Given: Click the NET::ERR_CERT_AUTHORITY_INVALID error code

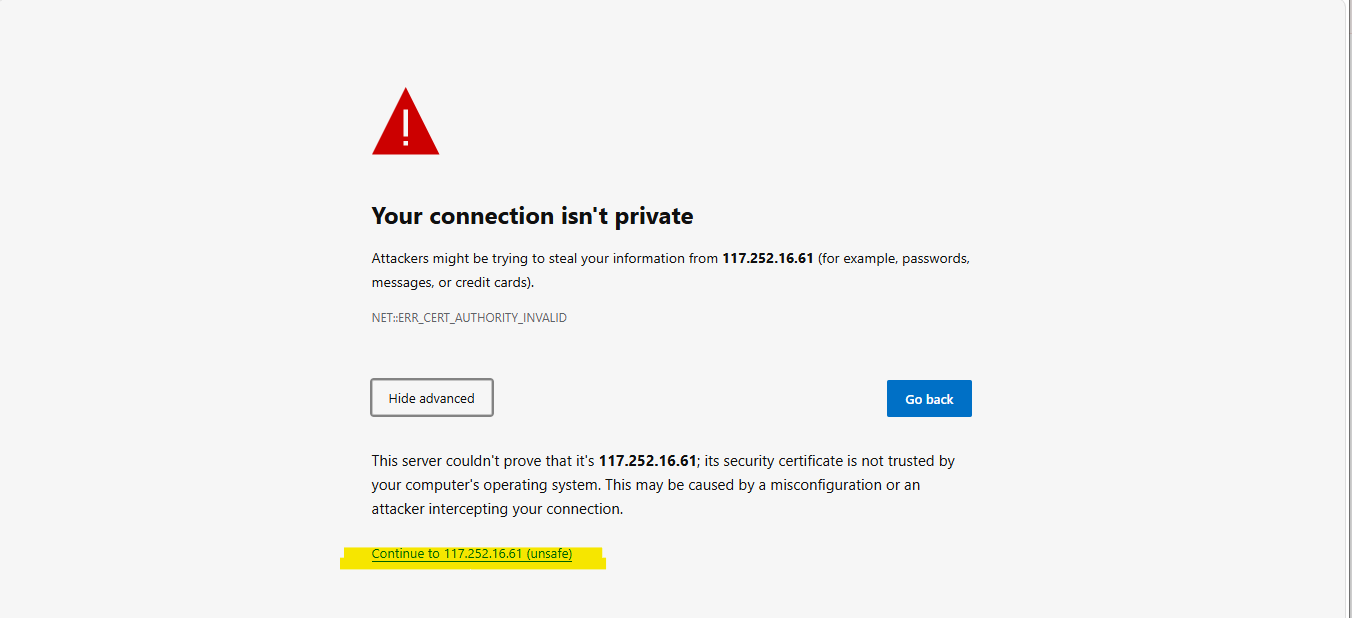Looking at the screenshot, I should (x=469, y=318).
